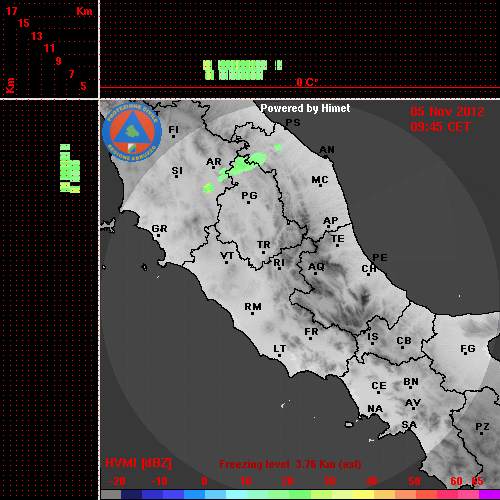Click the yellow section of the dBZ color bar
This screenshot has height=500, width=500.
pyautogui.click(x=363, y=494)
